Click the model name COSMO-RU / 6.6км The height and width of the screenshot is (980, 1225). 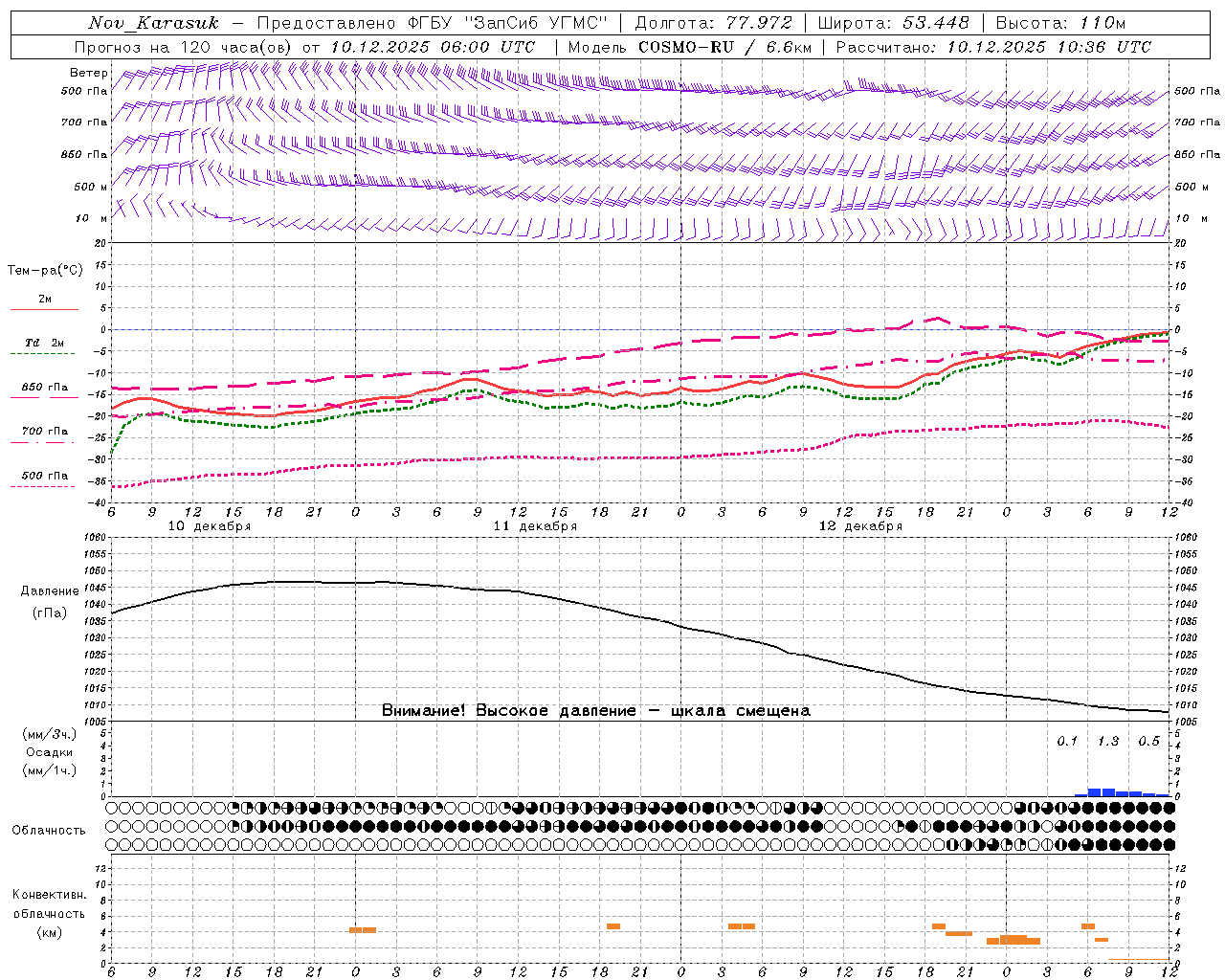(725, 47)
